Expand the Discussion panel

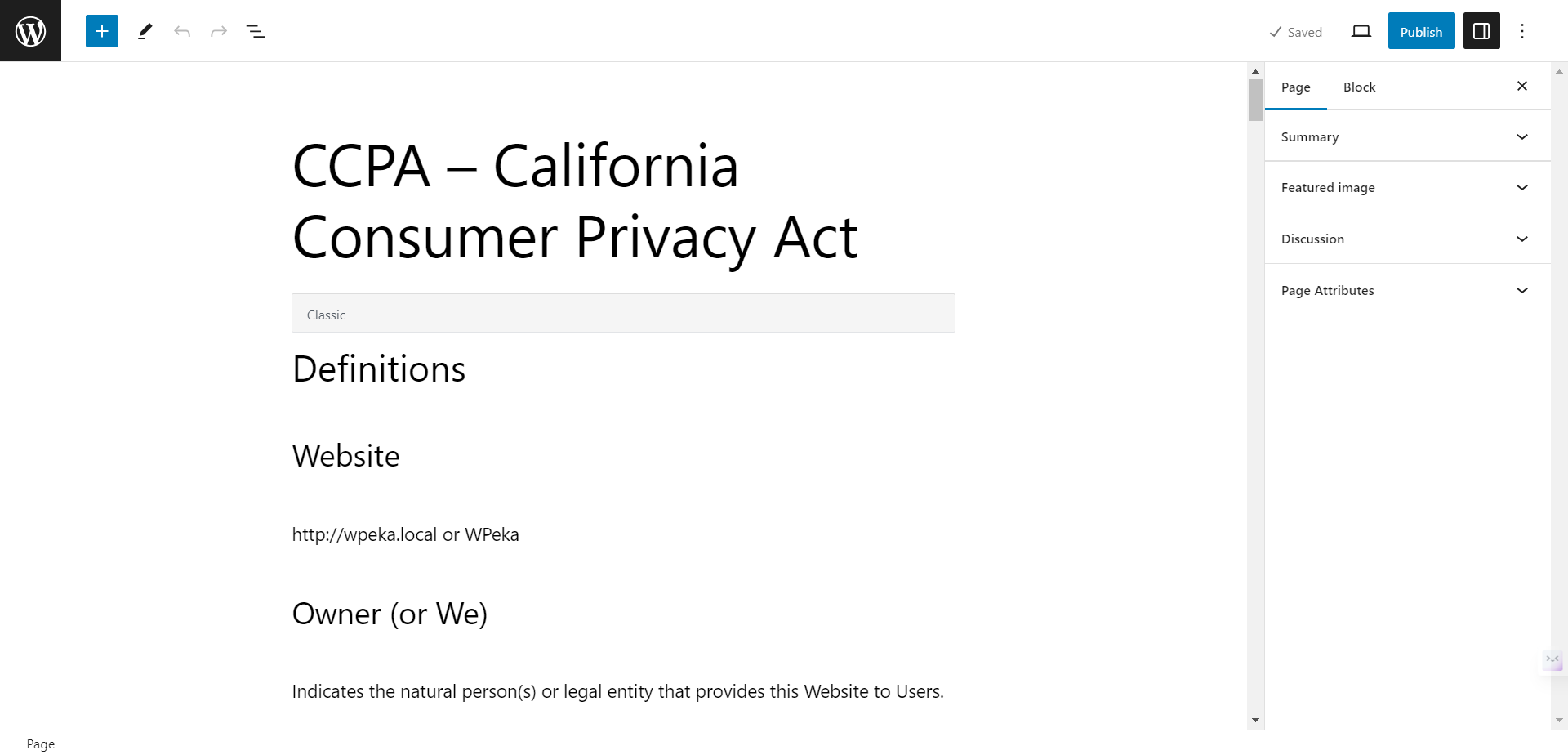1407,239
